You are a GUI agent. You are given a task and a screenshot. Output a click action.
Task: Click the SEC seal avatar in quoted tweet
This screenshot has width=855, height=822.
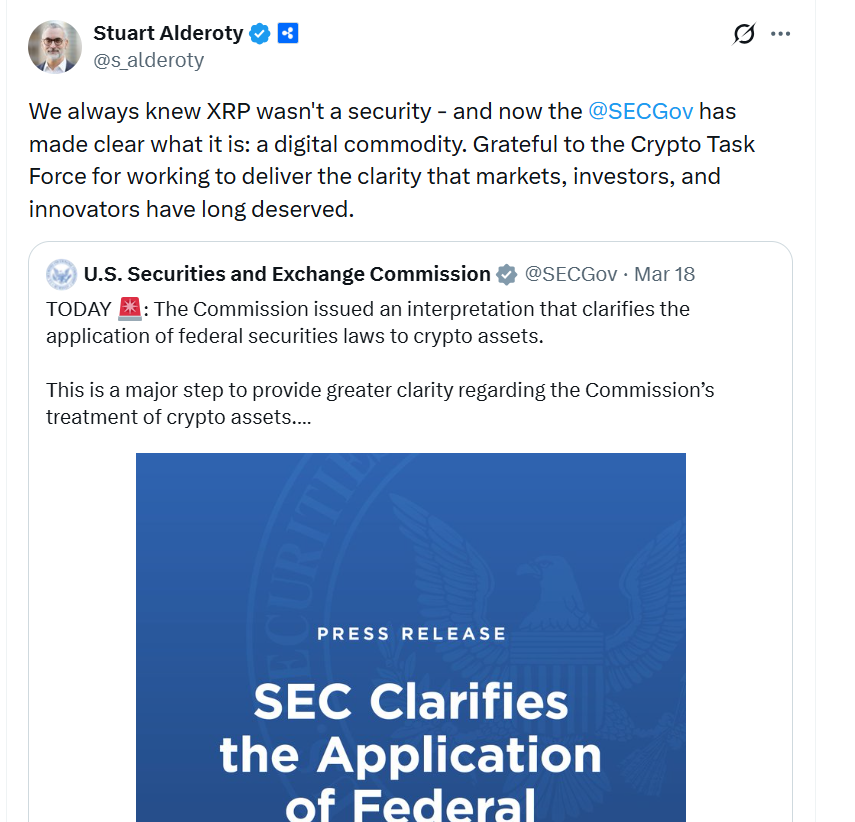coord(62,273)
